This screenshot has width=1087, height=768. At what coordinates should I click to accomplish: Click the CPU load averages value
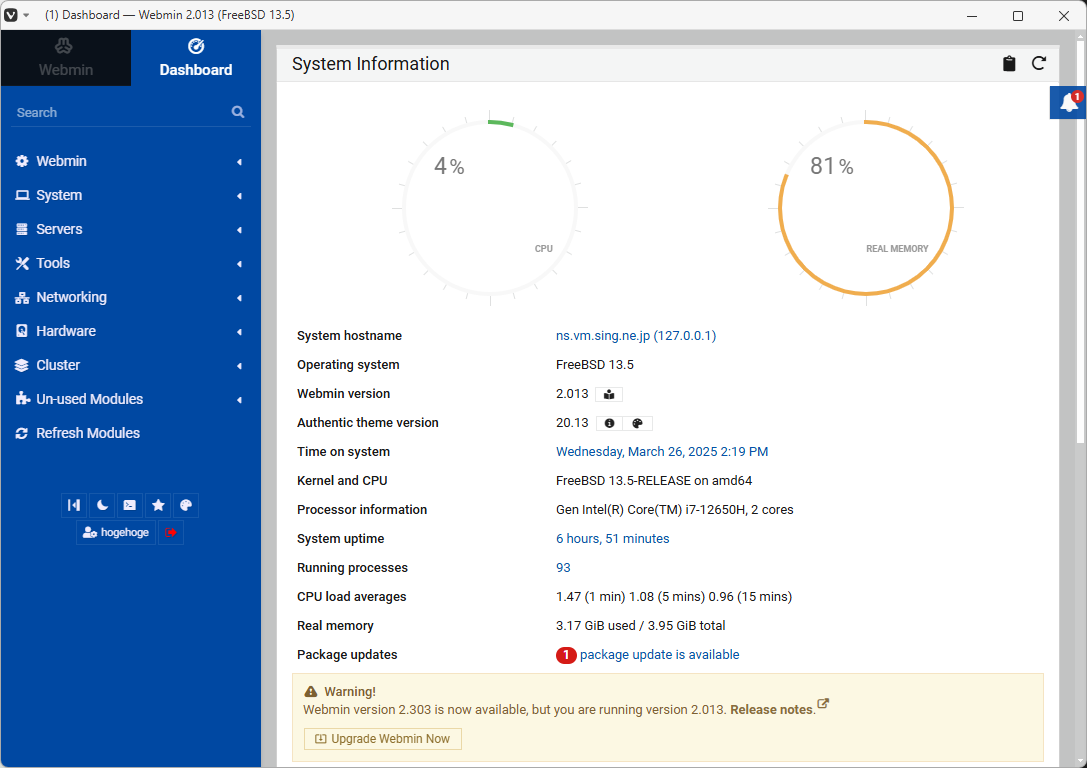(x=674, y=597)
